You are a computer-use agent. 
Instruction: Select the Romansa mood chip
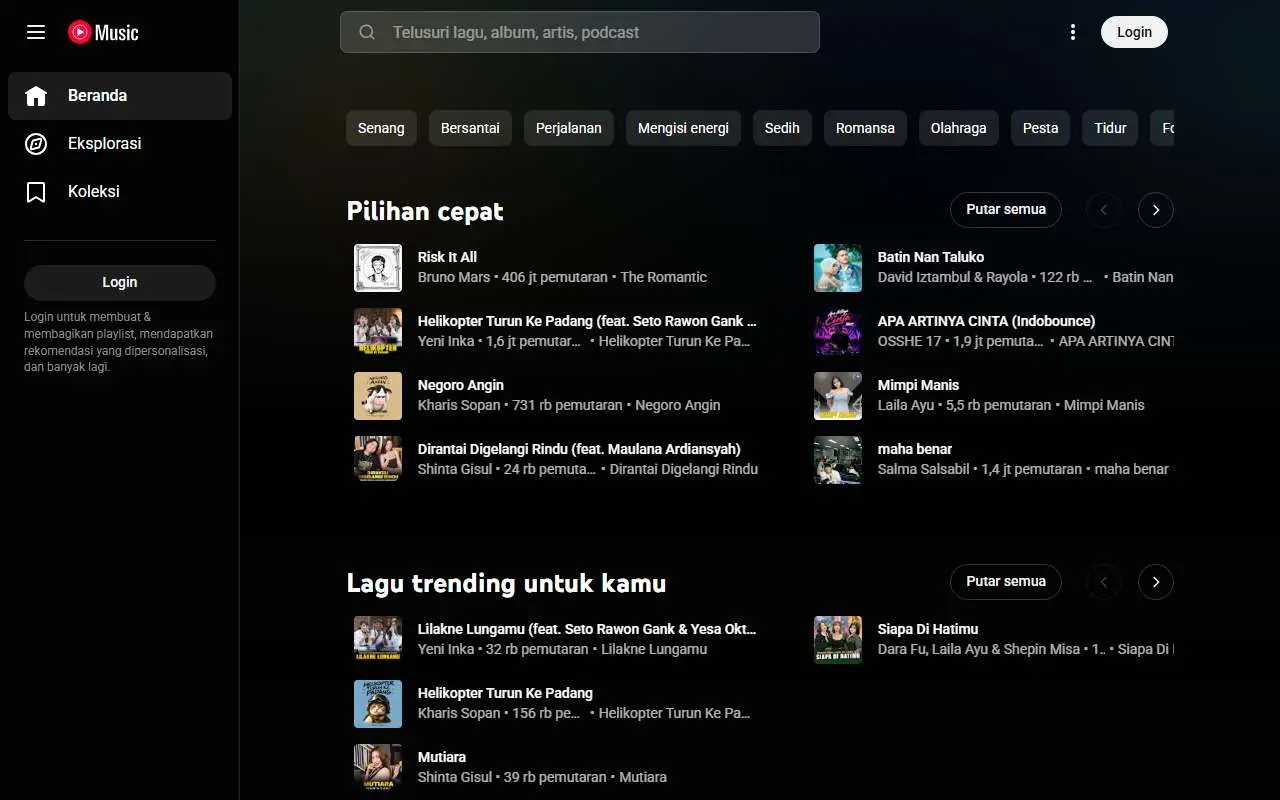[x=865, y=128]
